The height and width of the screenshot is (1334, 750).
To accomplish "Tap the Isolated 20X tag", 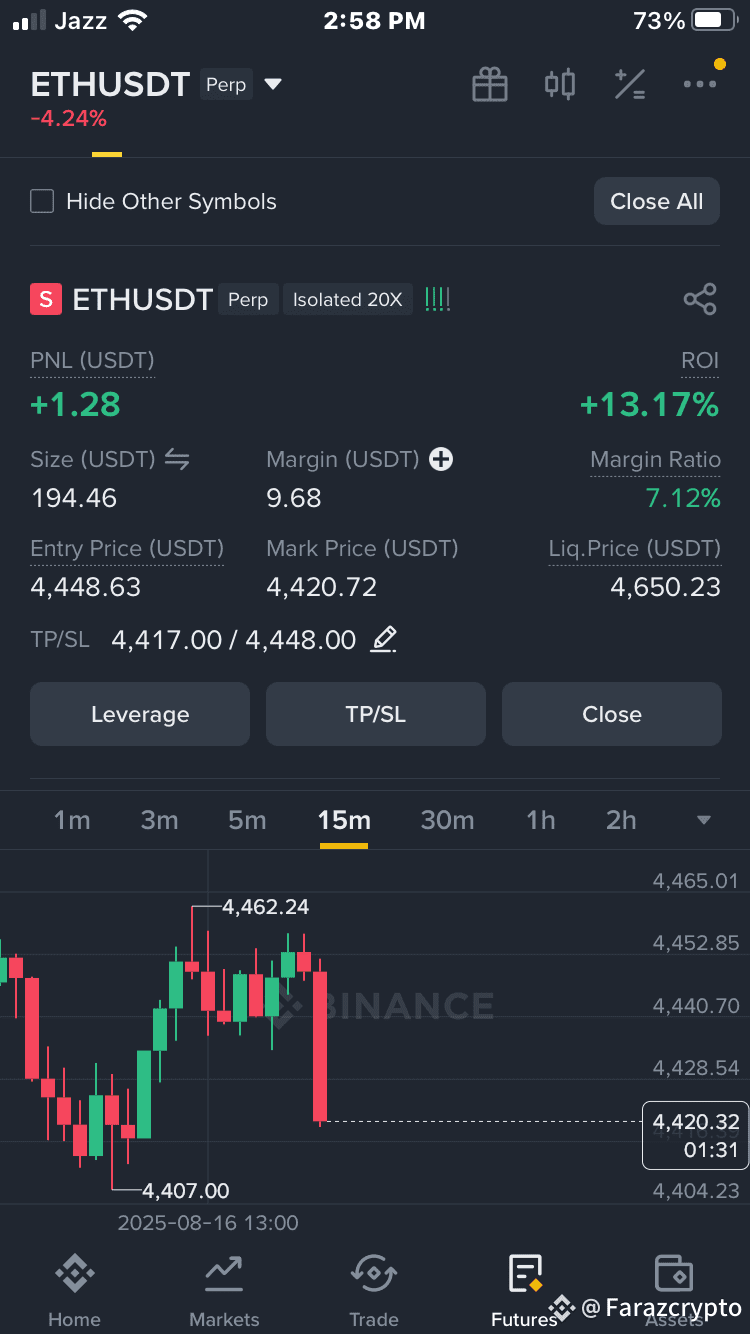I will [x=347, y=299].
